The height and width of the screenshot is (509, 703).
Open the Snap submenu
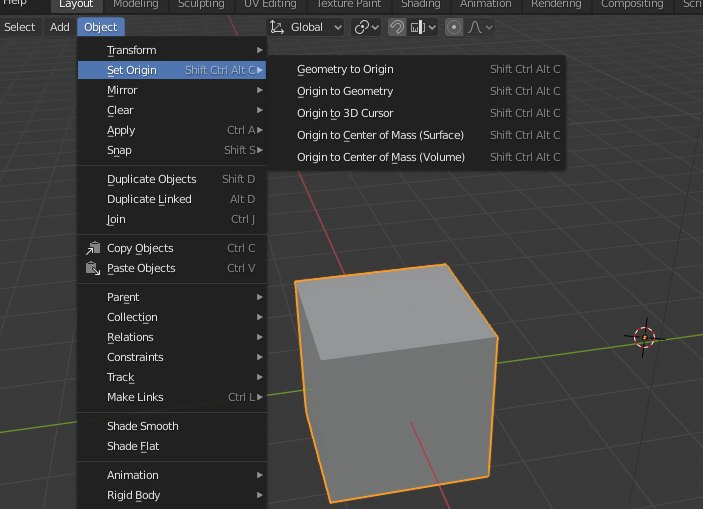coord(172,150)
